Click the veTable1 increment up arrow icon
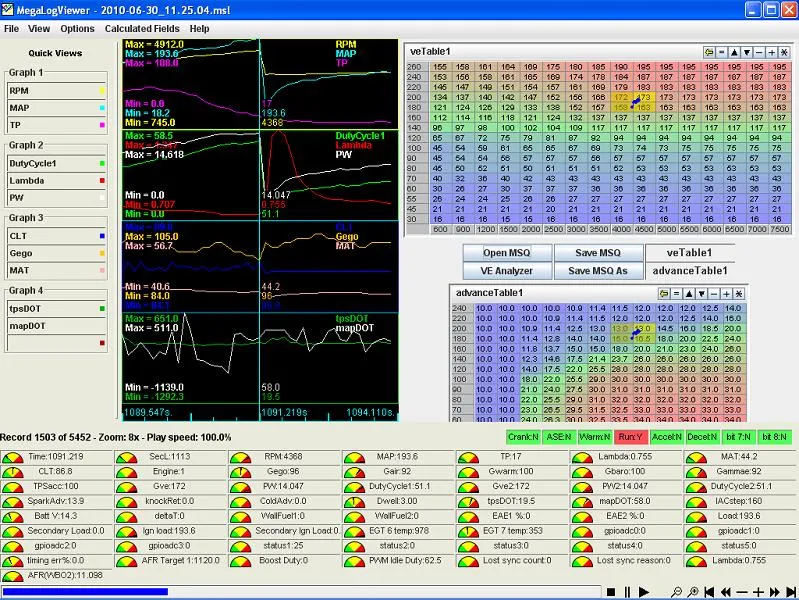This screenshot has width=799, height=600. point(734,52)
